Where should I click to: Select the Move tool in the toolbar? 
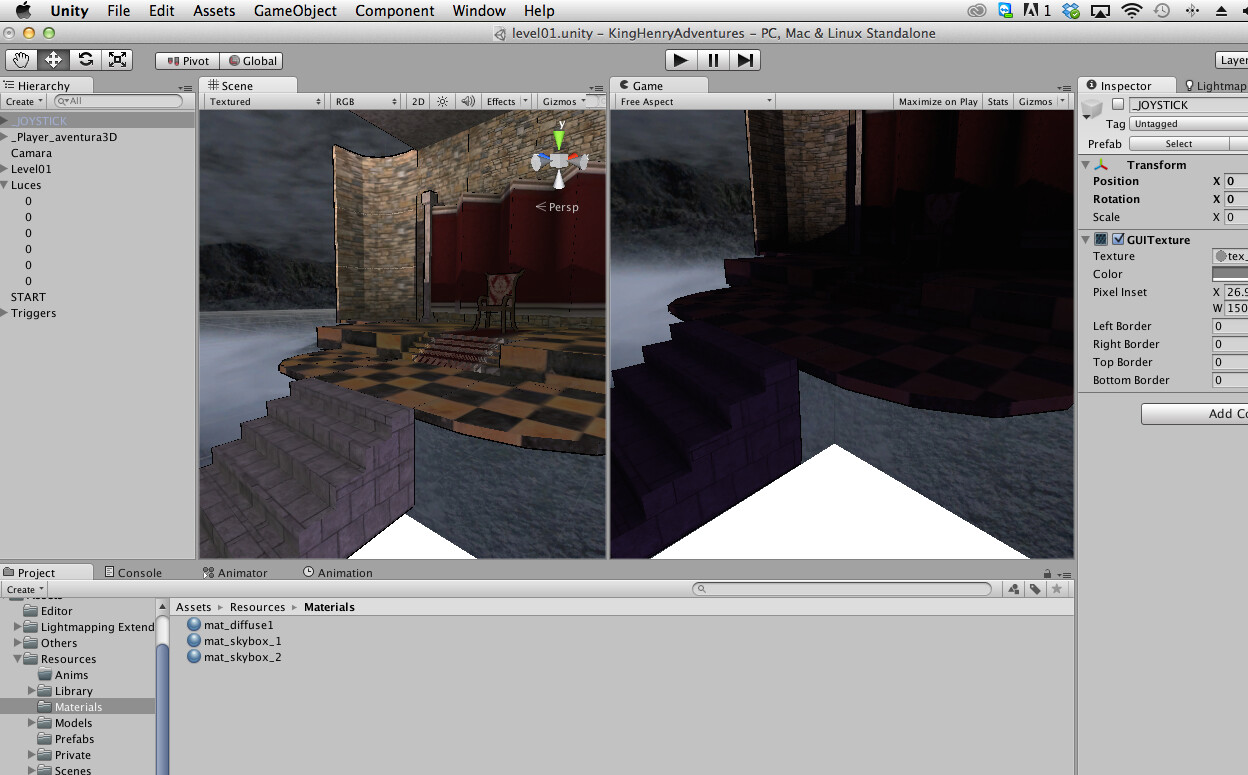point(52,60)
